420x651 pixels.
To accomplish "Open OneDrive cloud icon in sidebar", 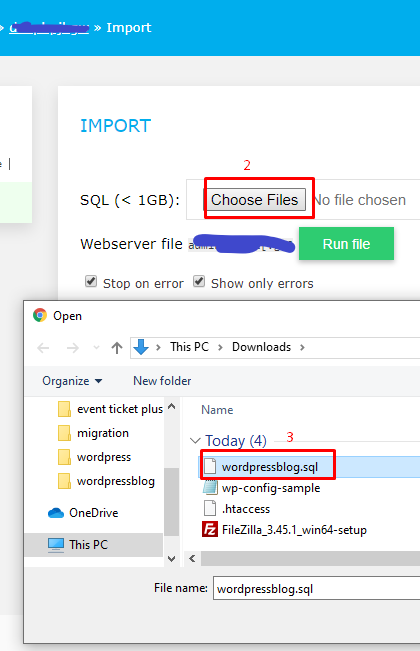I will click(x=56, y=513).
